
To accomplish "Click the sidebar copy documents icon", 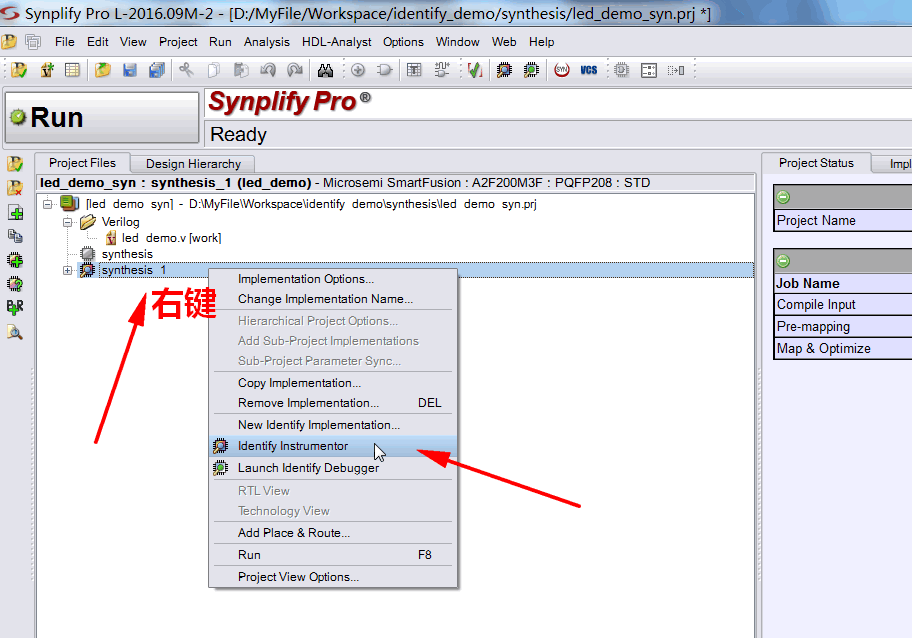I will pyautogui.click(x=15, y=236).
